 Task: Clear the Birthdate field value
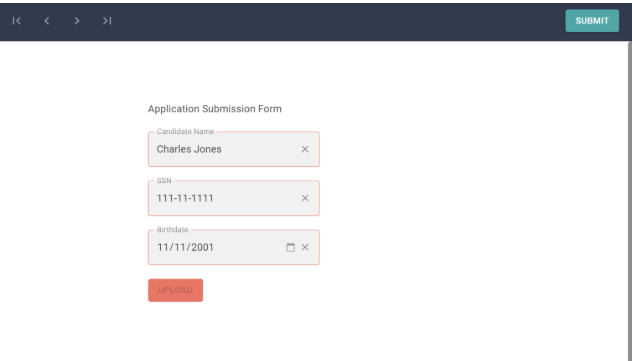click(305, 247)
